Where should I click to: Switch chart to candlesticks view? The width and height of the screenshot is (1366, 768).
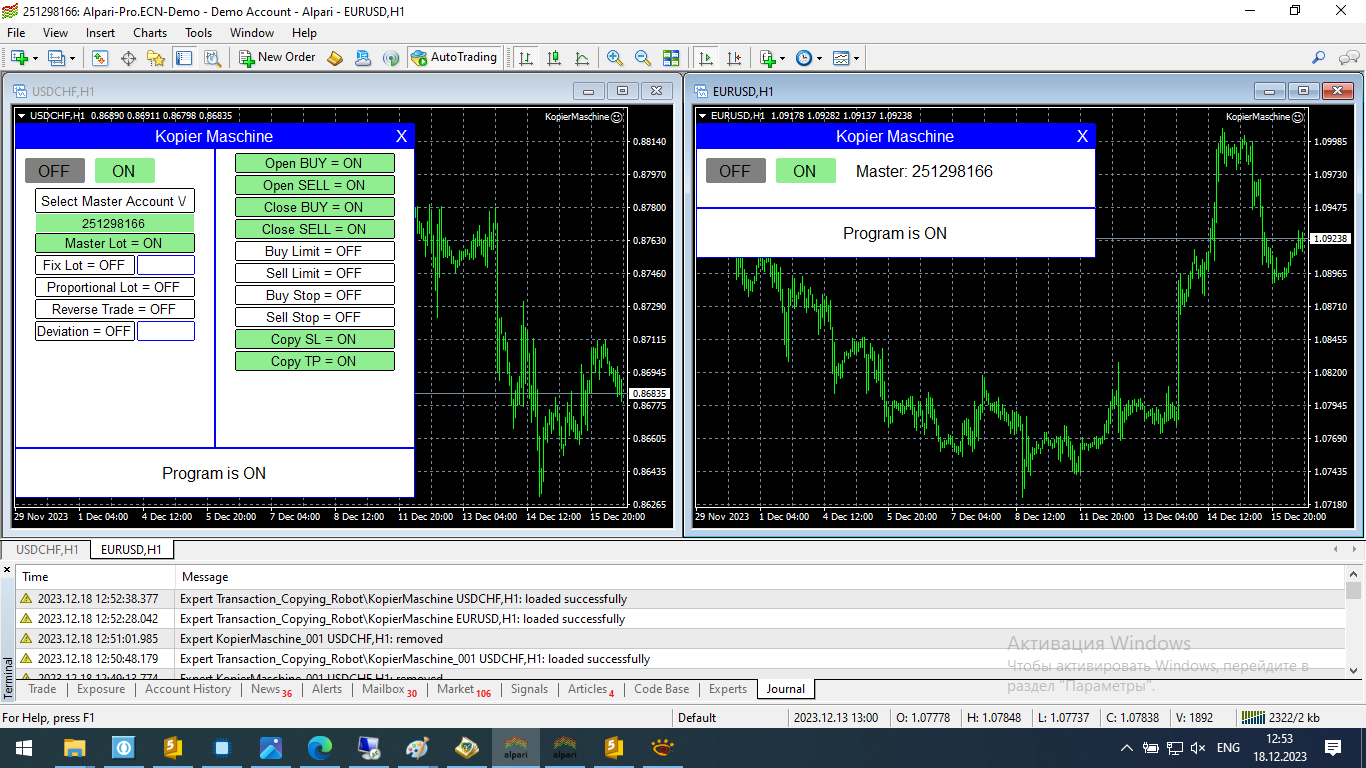coord(554,58)
